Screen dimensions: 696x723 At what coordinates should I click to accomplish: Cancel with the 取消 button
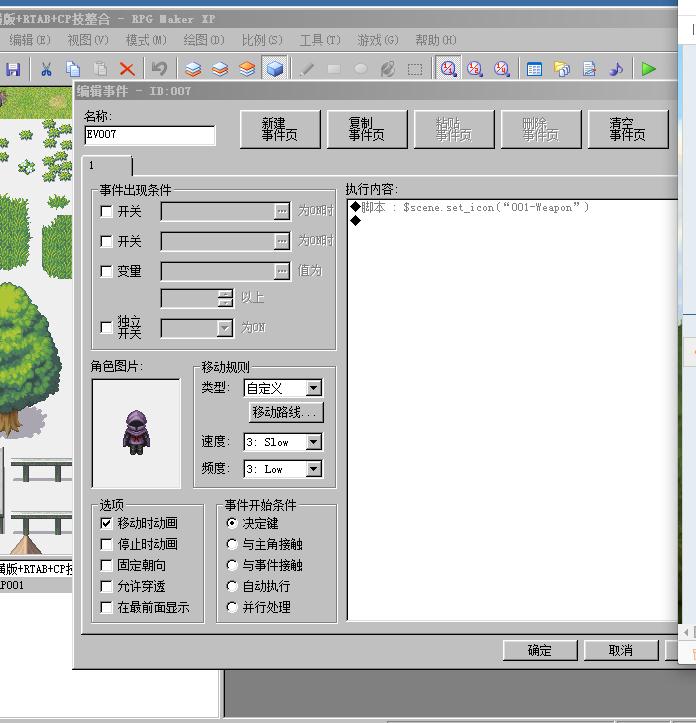pyautogui.click(x=621, y=650)
